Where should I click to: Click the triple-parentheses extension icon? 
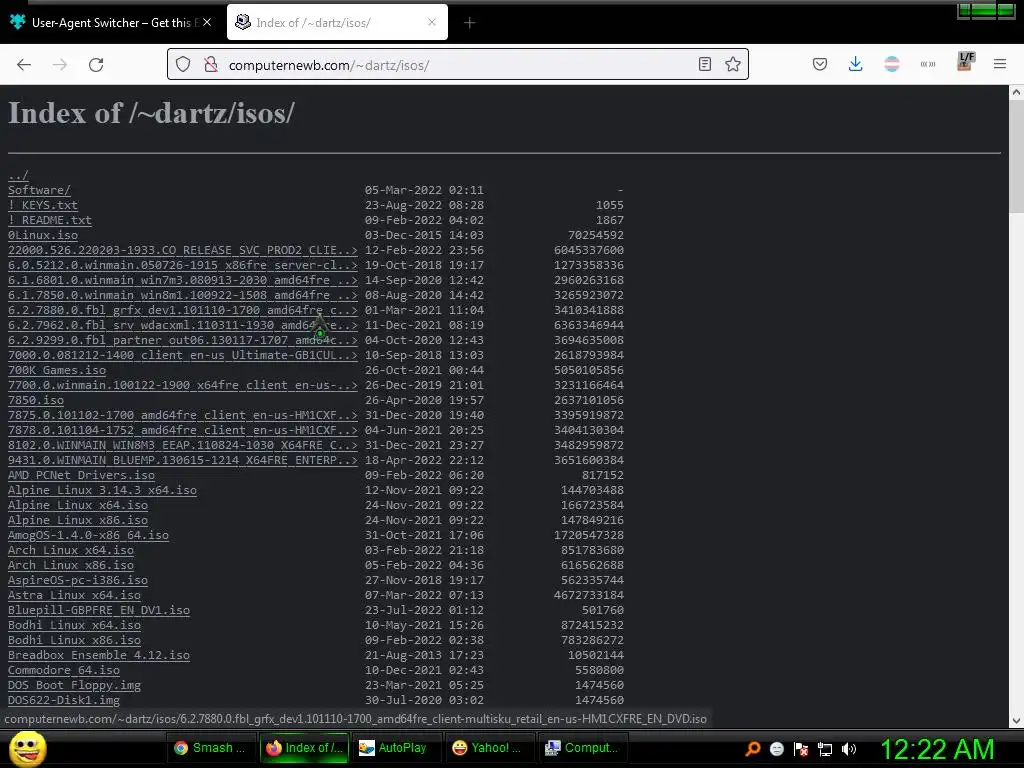click(927, 64)
